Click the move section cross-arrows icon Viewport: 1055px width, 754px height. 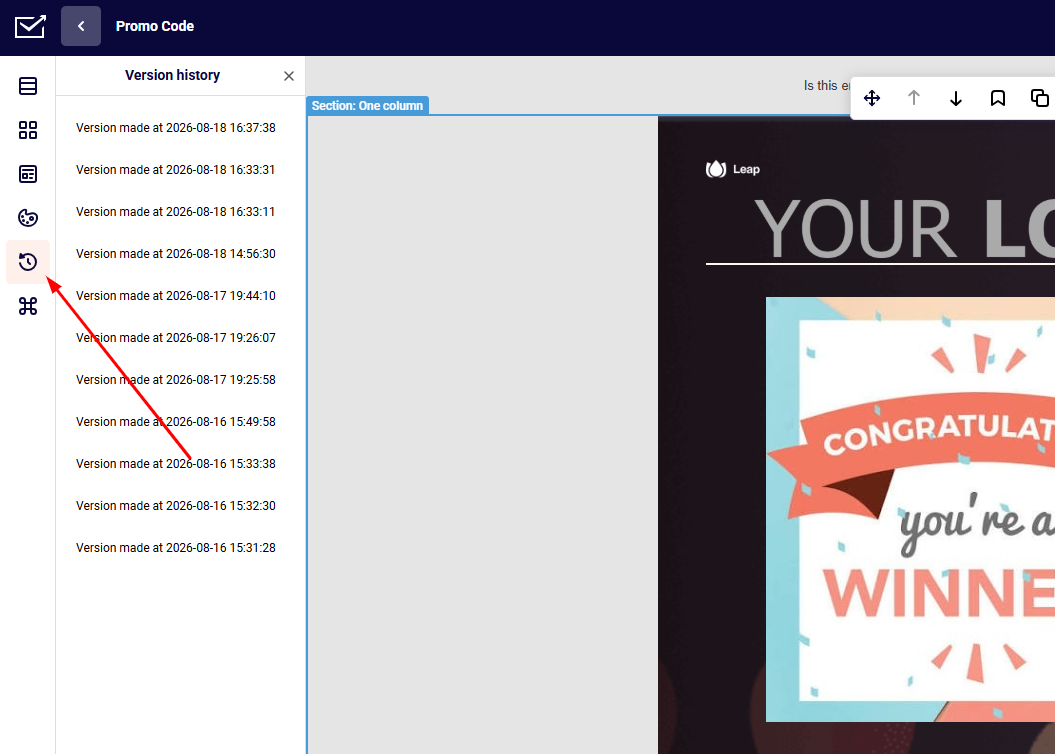click(872, 98)
